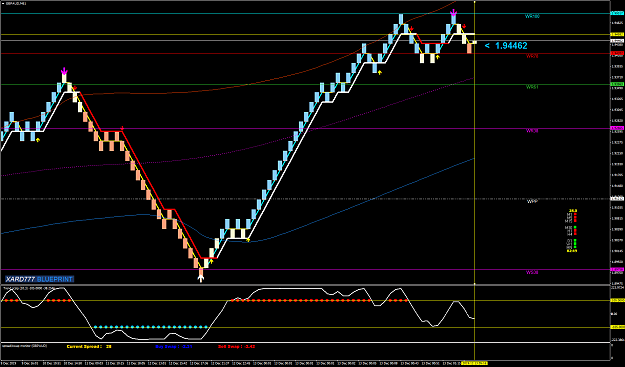Select the blue 1.94462 price label
This screenshot has width=625, height=367.
point(506,46)
